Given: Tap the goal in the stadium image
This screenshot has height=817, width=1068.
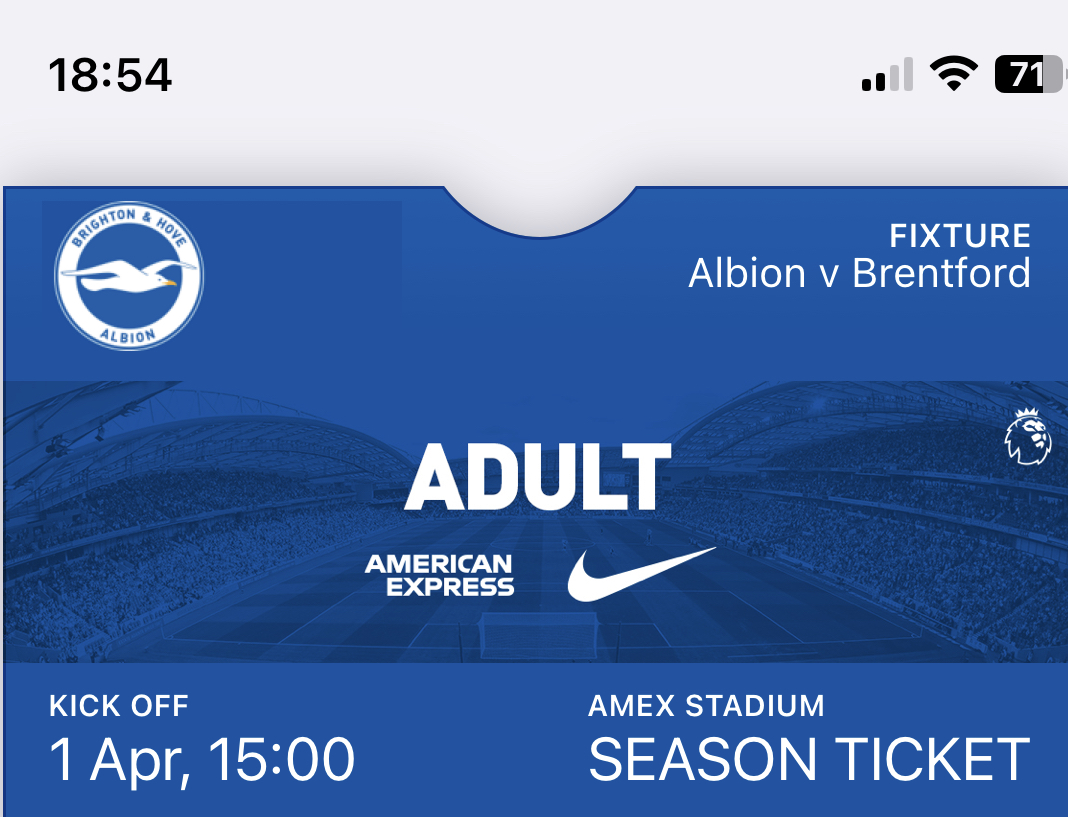Looking at the screenshot, I should click(538, 635).
